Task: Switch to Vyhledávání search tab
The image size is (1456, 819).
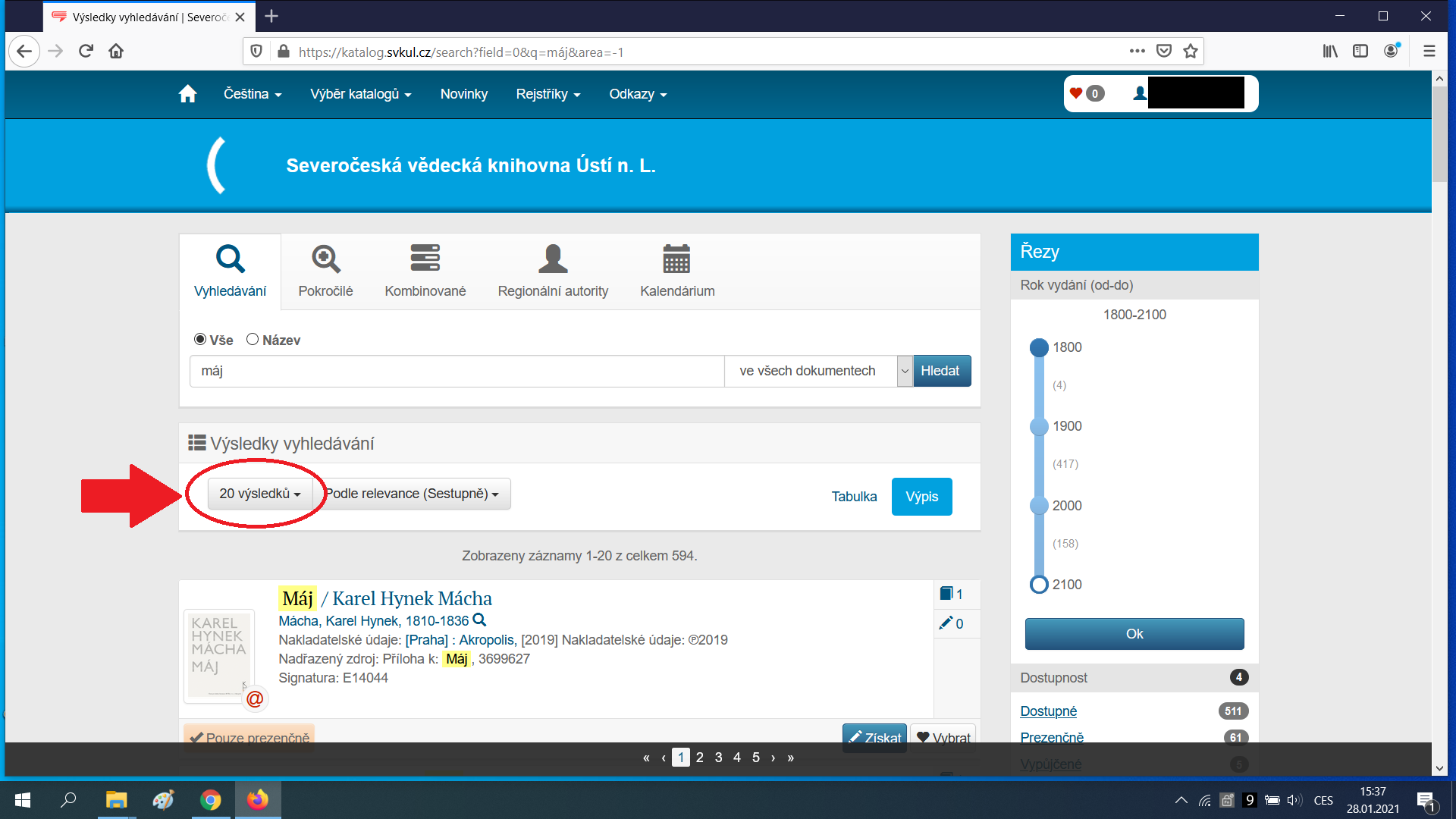Action: coord(230,271)
